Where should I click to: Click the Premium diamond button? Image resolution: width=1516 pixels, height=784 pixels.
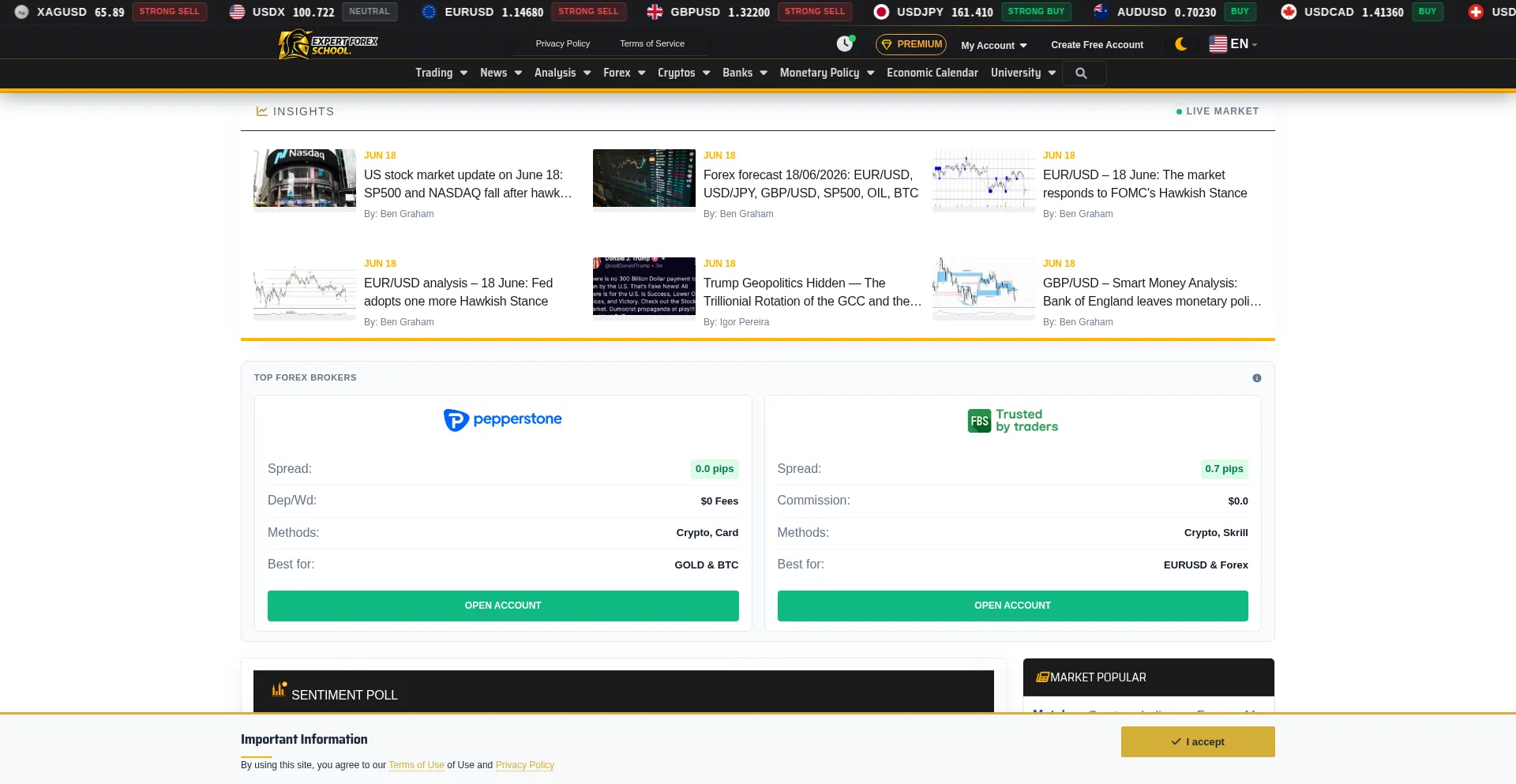point(911,44)
